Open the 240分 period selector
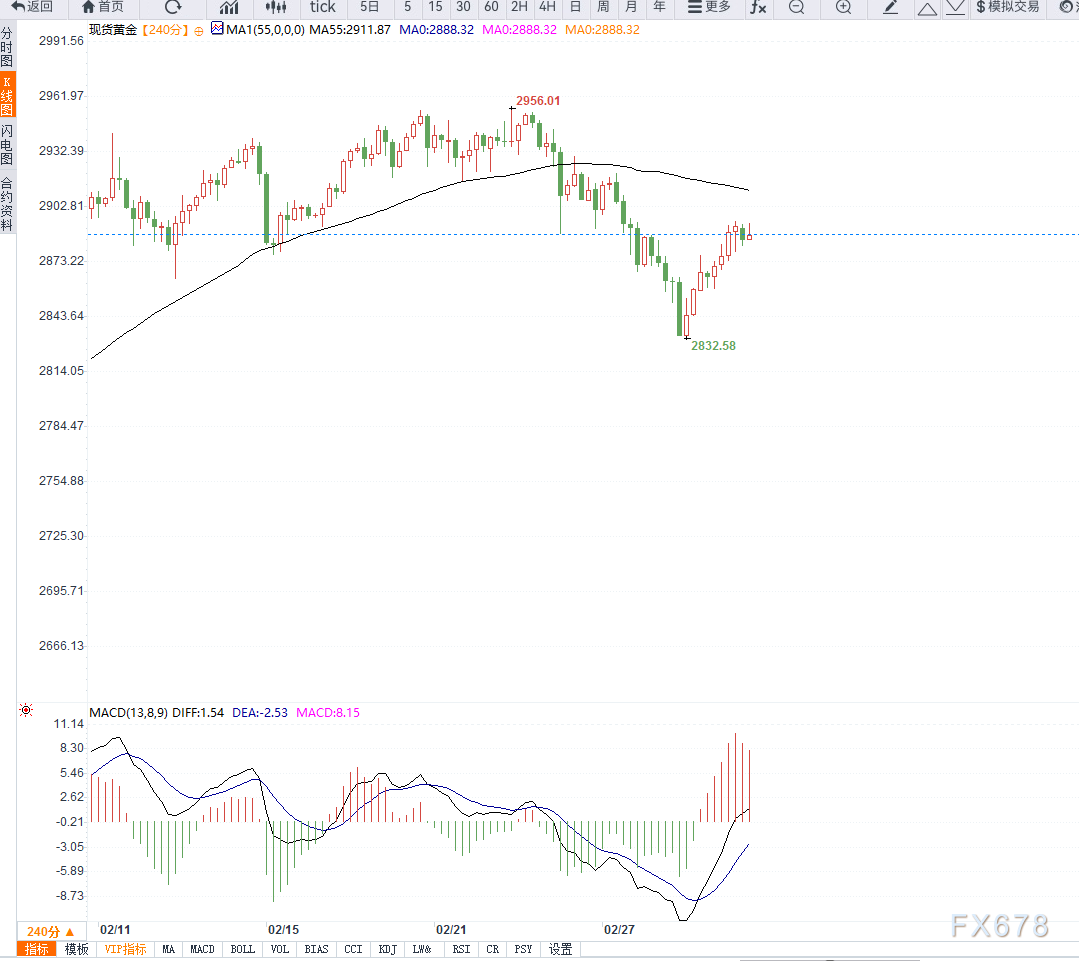The width and height of the screenshot is (1079, 961). [49, 931]
